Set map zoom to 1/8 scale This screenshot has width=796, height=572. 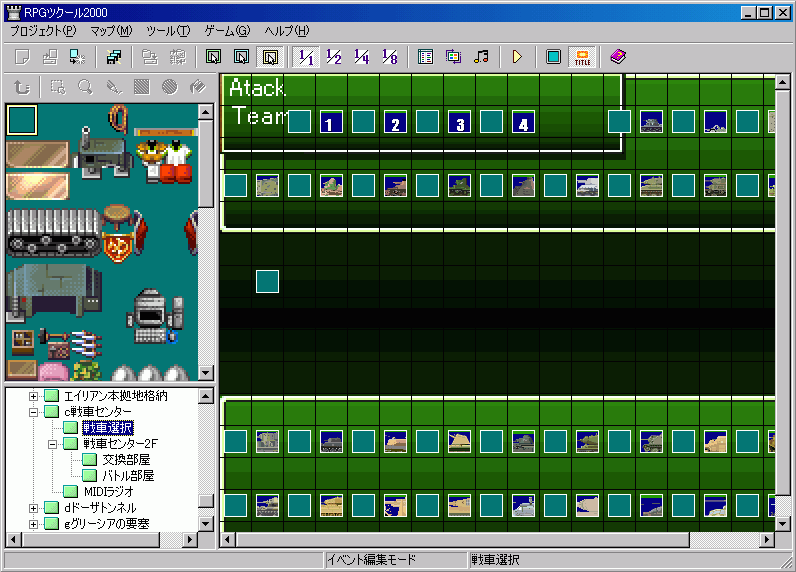(389, 56)
